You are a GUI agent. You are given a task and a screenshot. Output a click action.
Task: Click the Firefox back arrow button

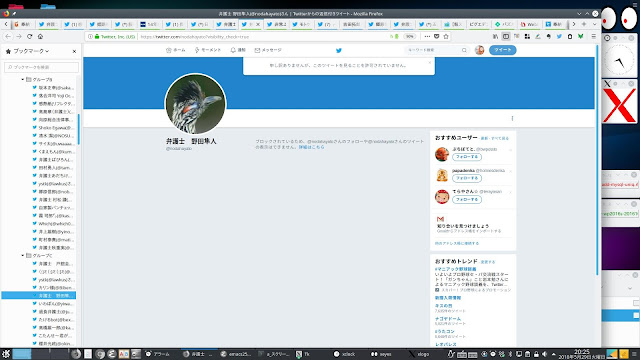[8, 36]
